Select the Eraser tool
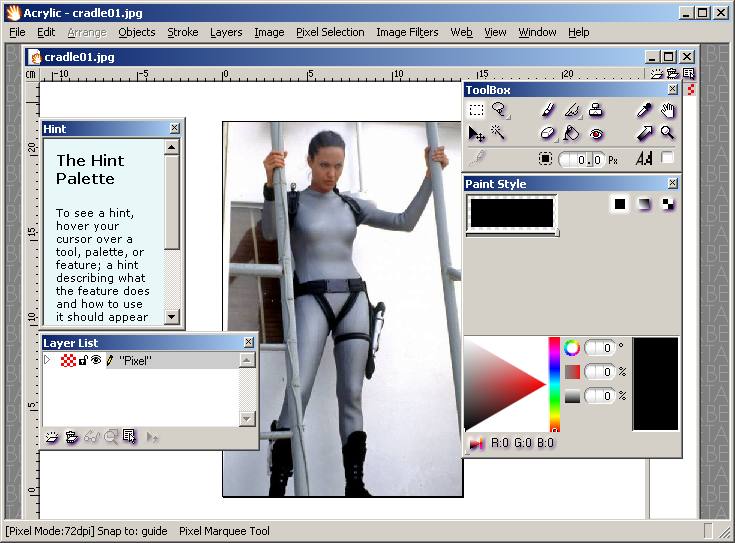The height and width of the screenshot is (543, 735). [x=548, y=134]
